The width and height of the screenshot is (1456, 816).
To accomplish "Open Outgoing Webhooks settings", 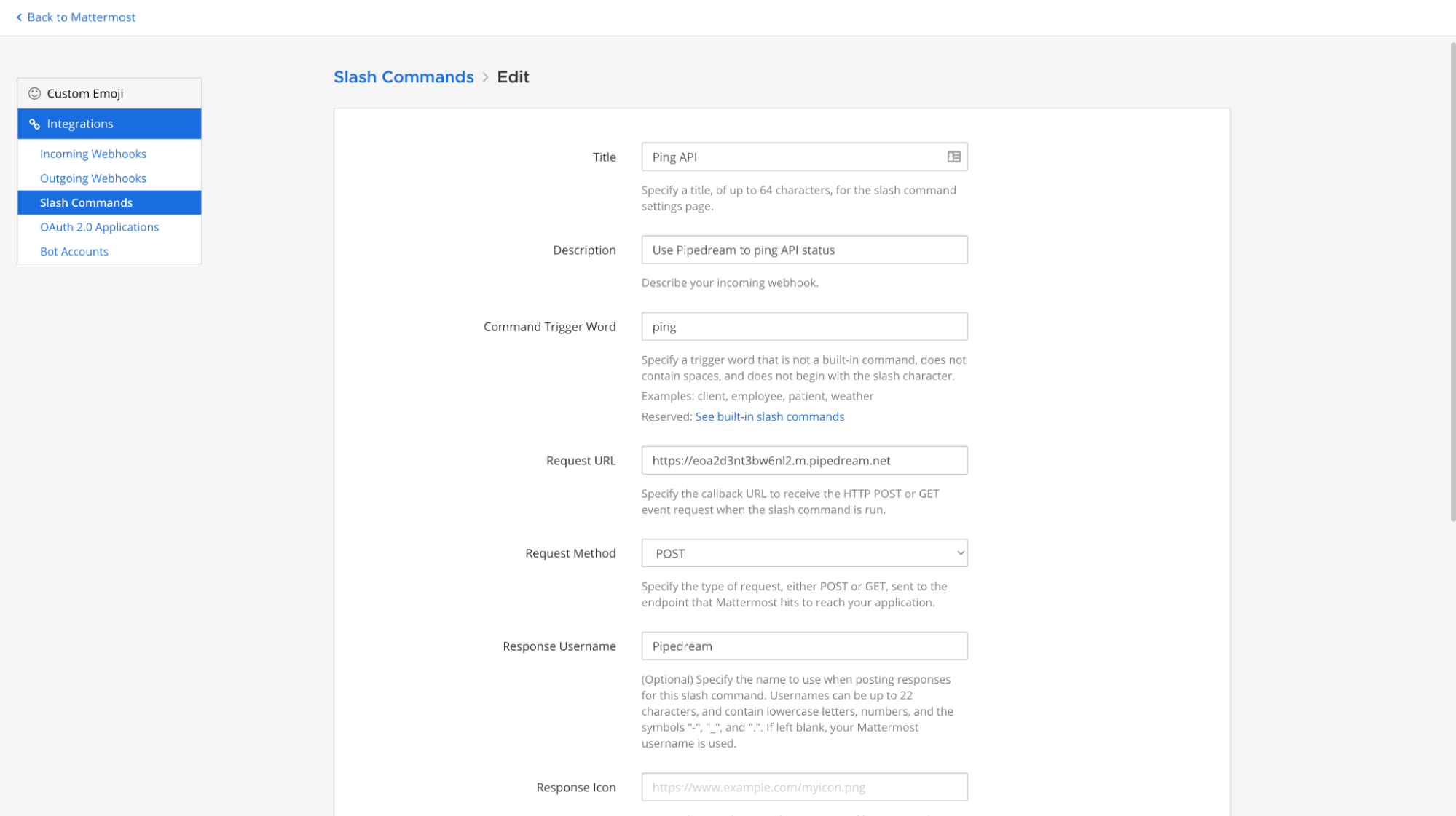I will click(x=93, y=178).
